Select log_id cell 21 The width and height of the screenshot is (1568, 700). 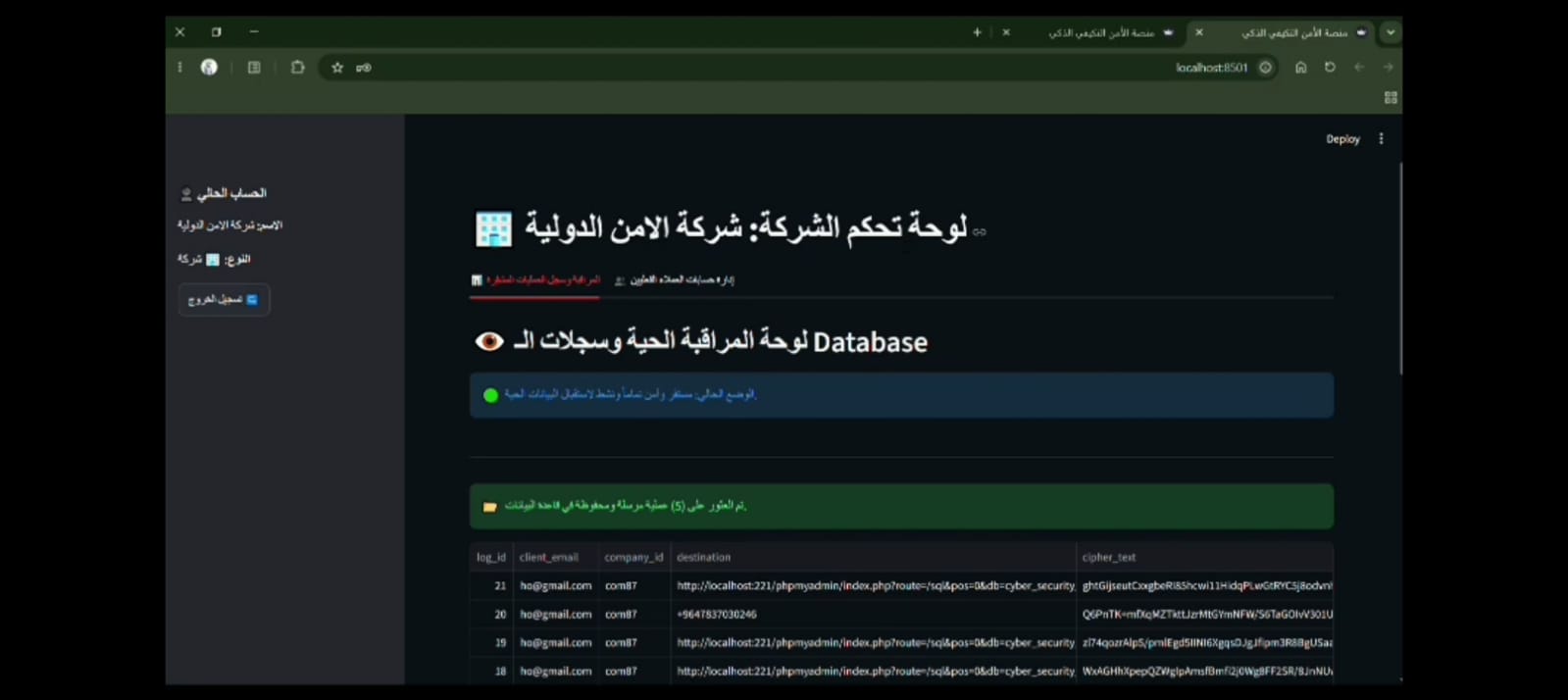(491, 585)
